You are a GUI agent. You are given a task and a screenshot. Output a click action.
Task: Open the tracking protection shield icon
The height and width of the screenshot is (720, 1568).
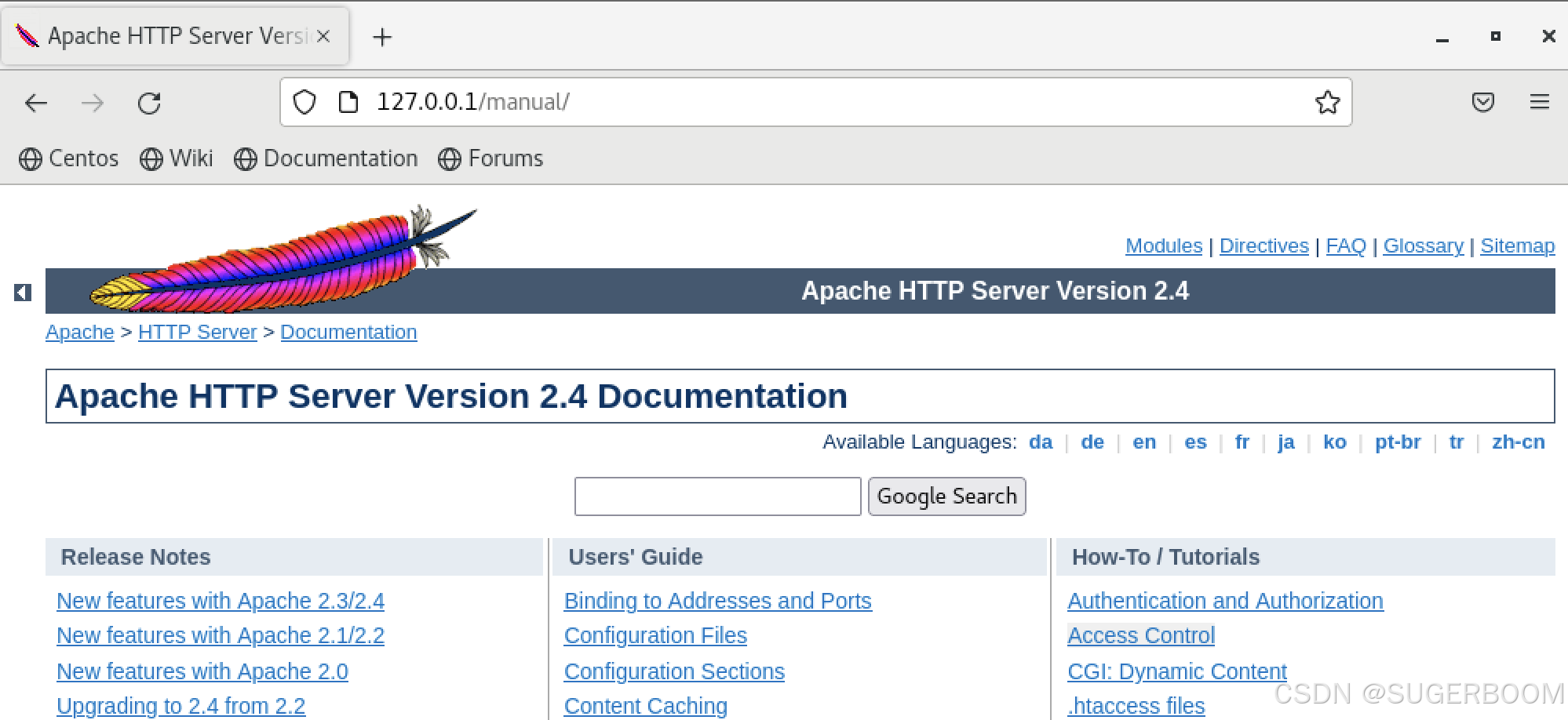point(304,102)
